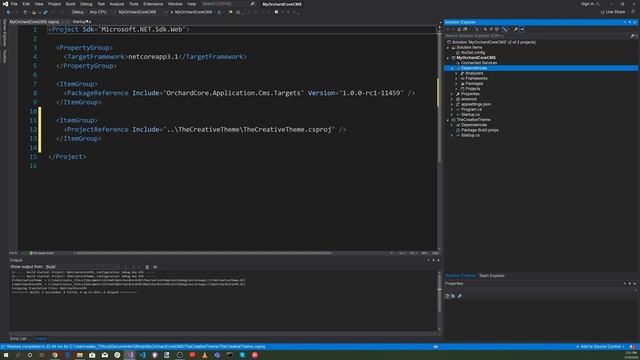This screenshot has height=360, width=640.
Task: Click the search magnifier in Solution Explorer
Action: click(x=632, y=36)
